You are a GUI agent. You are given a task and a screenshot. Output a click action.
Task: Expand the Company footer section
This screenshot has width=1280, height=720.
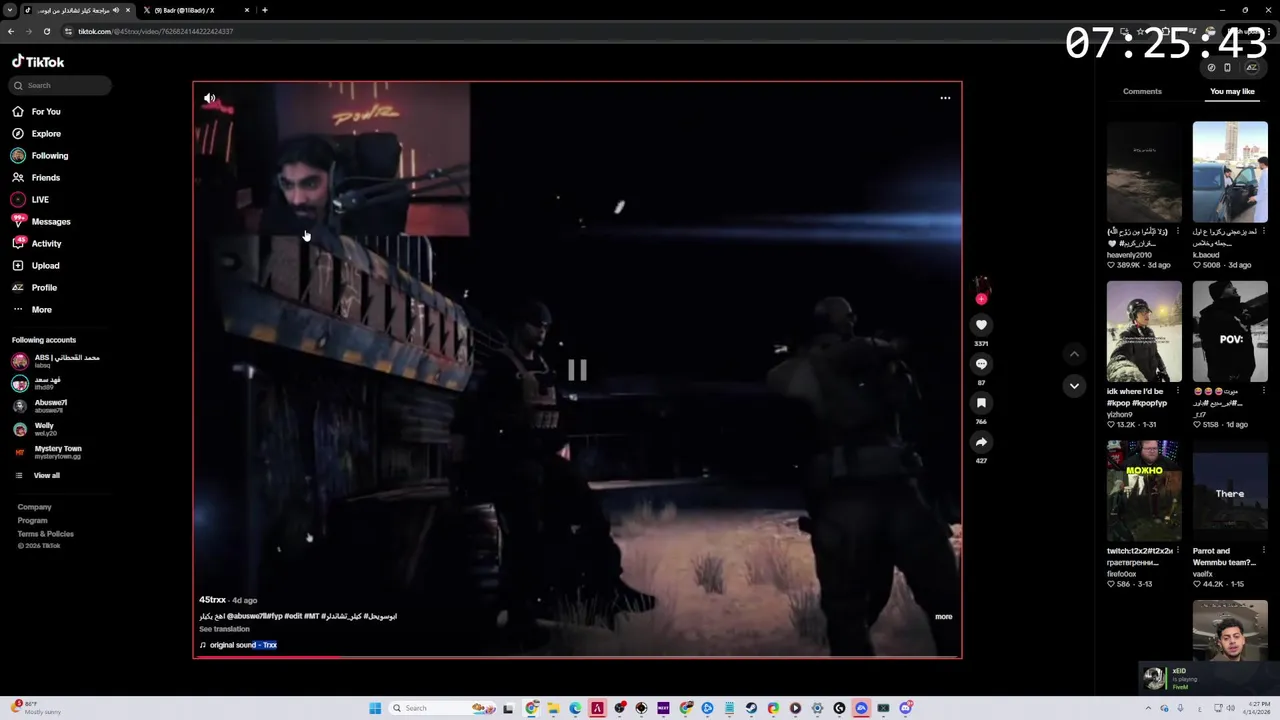34,507
